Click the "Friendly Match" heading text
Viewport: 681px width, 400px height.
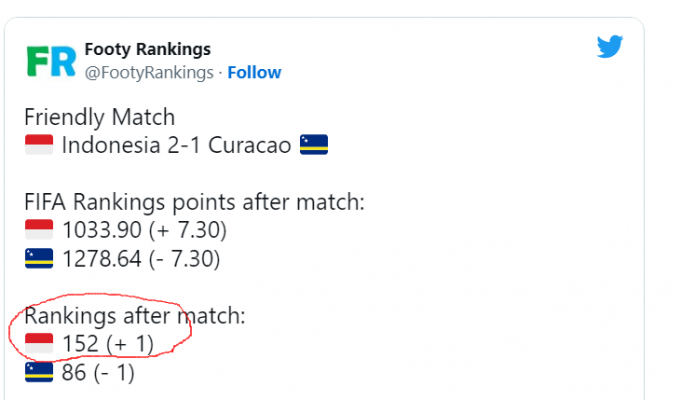click(x=99, y=117)
